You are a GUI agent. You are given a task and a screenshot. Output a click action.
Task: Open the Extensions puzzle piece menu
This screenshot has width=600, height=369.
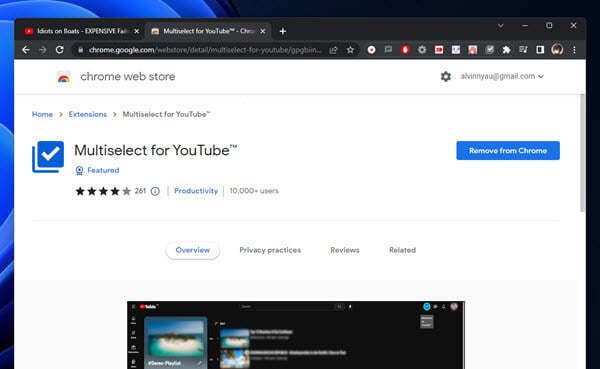(x=506, y=50)
